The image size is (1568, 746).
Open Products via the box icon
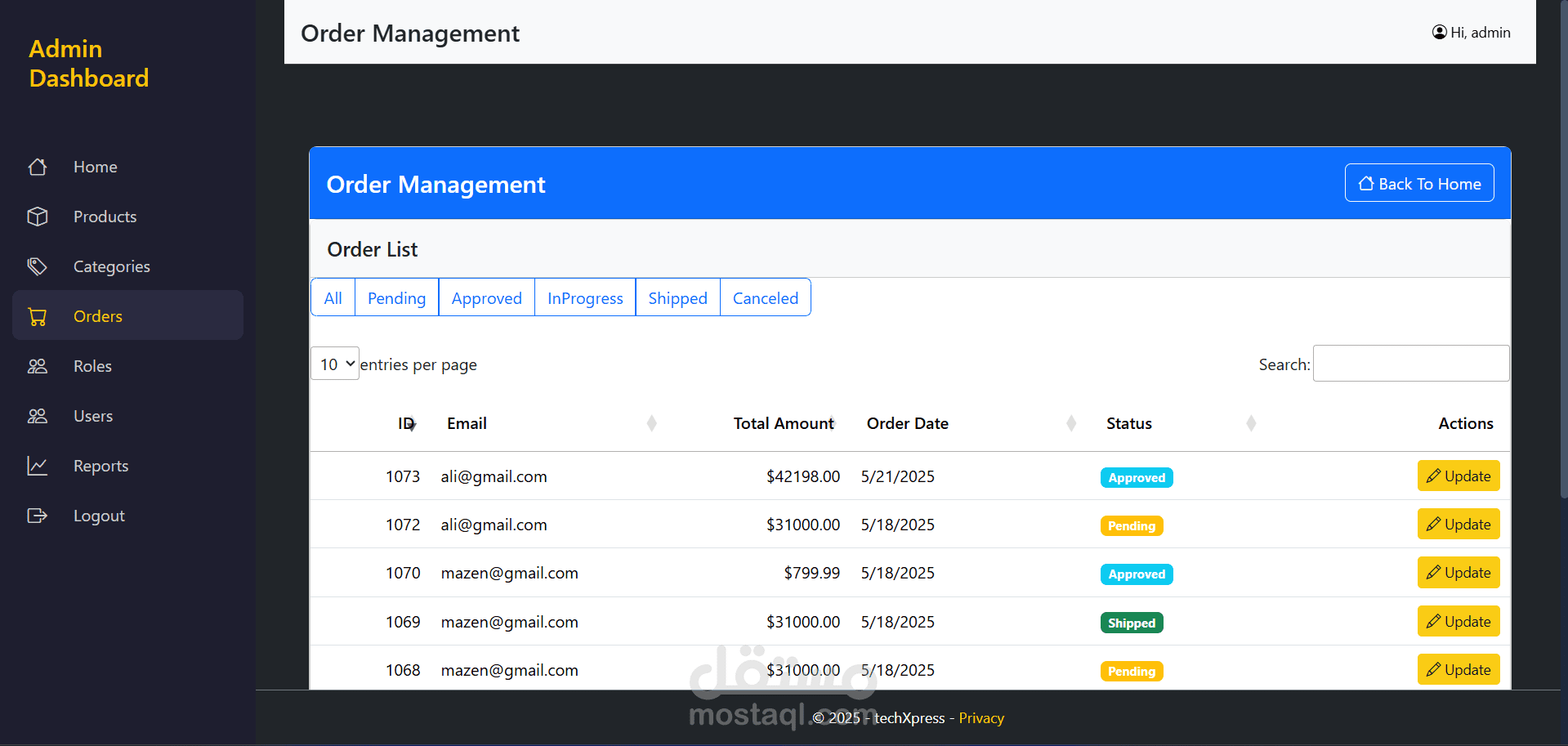38,217
